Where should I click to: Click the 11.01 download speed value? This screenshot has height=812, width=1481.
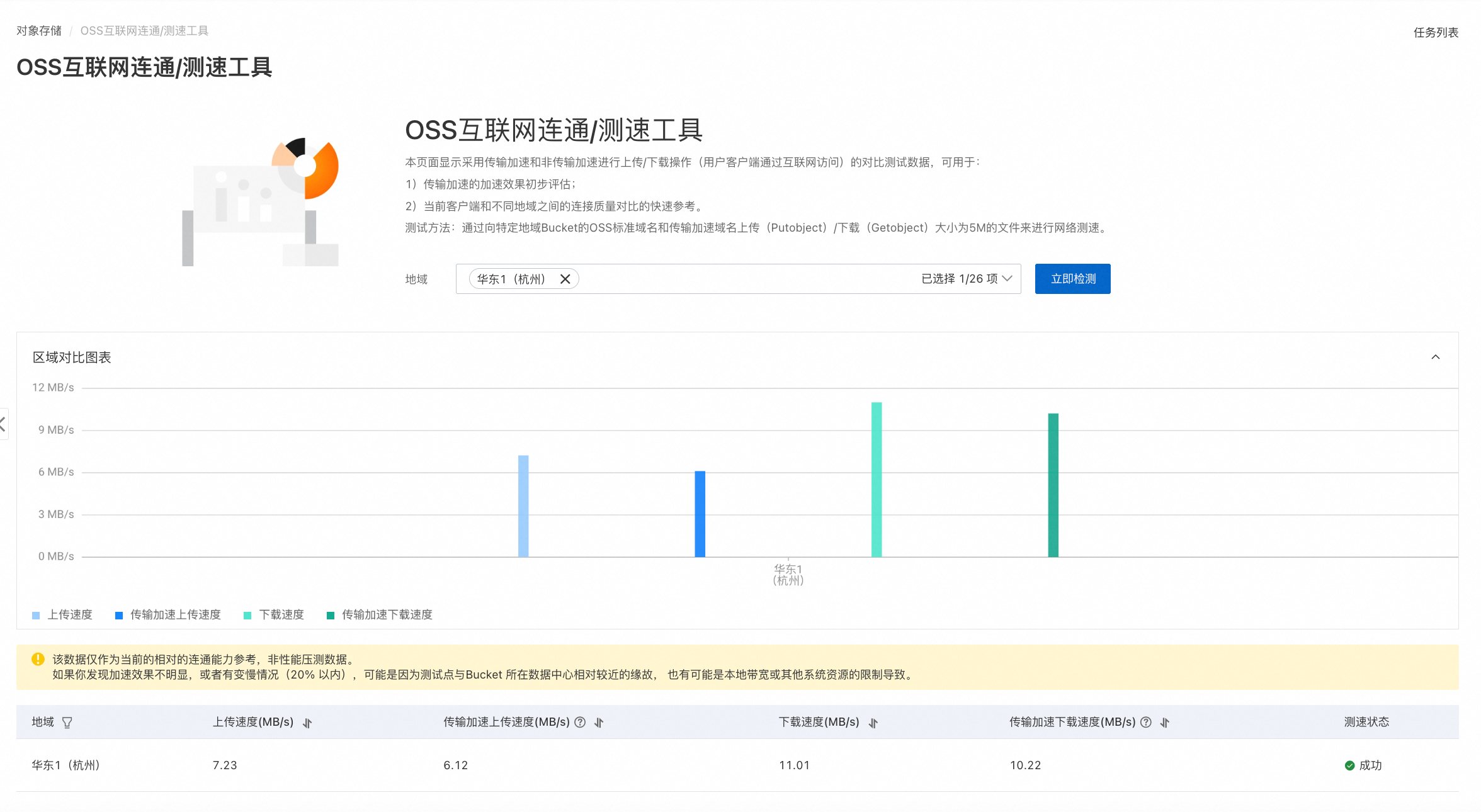point(795,765)
